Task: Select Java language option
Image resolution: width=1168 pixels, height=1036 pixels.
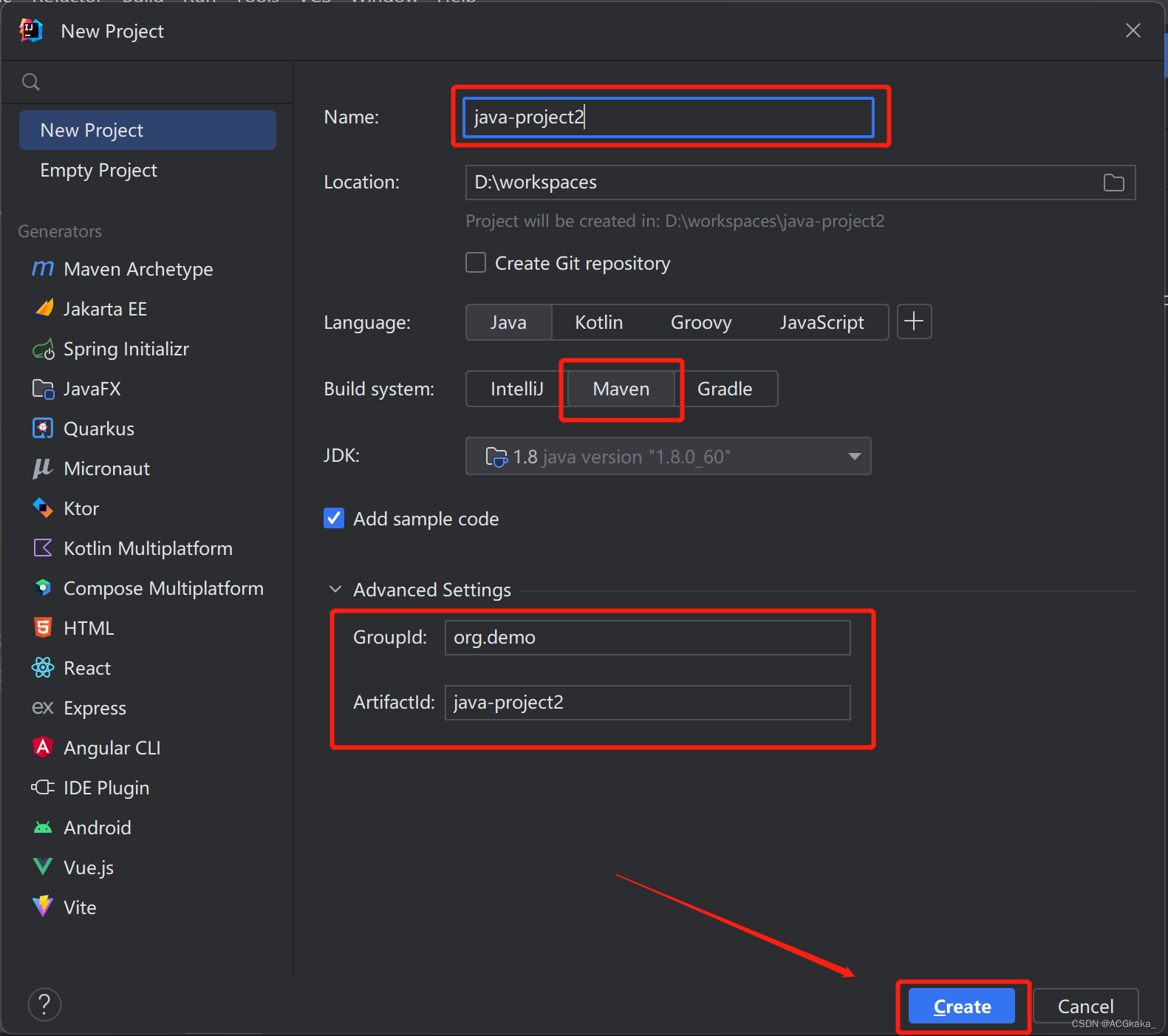Action: [508, 322]
